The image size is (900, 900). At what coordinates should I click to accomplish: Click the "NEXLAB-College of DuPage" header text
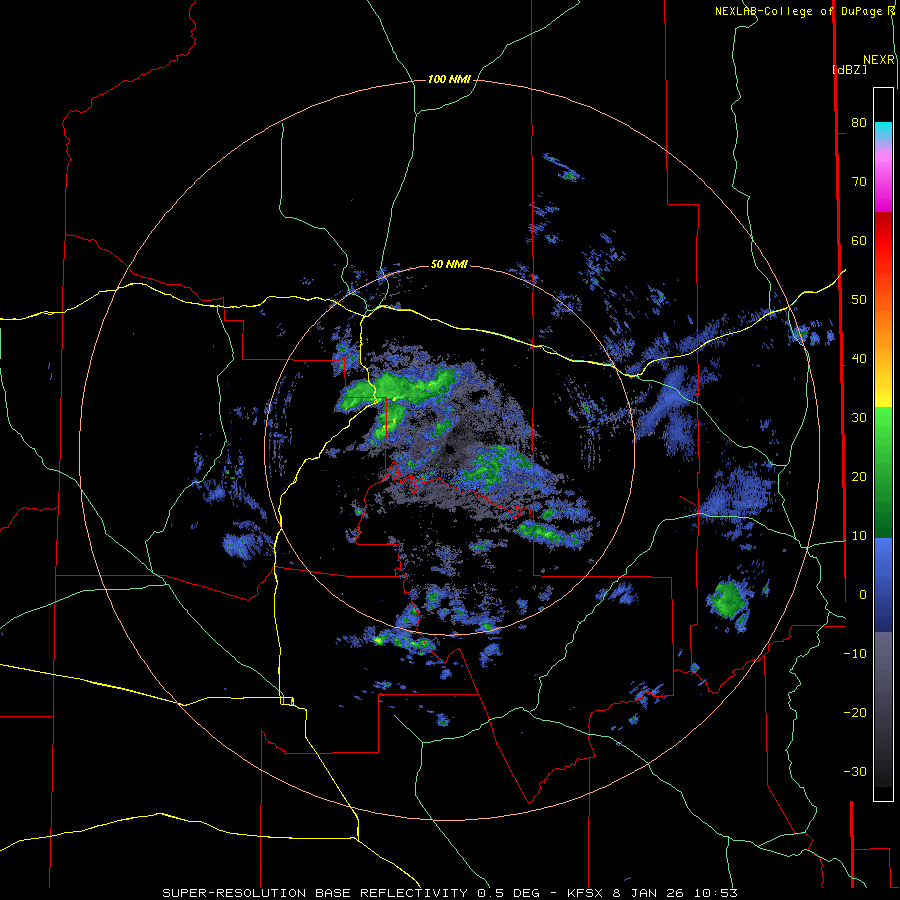tap(797, 11)
